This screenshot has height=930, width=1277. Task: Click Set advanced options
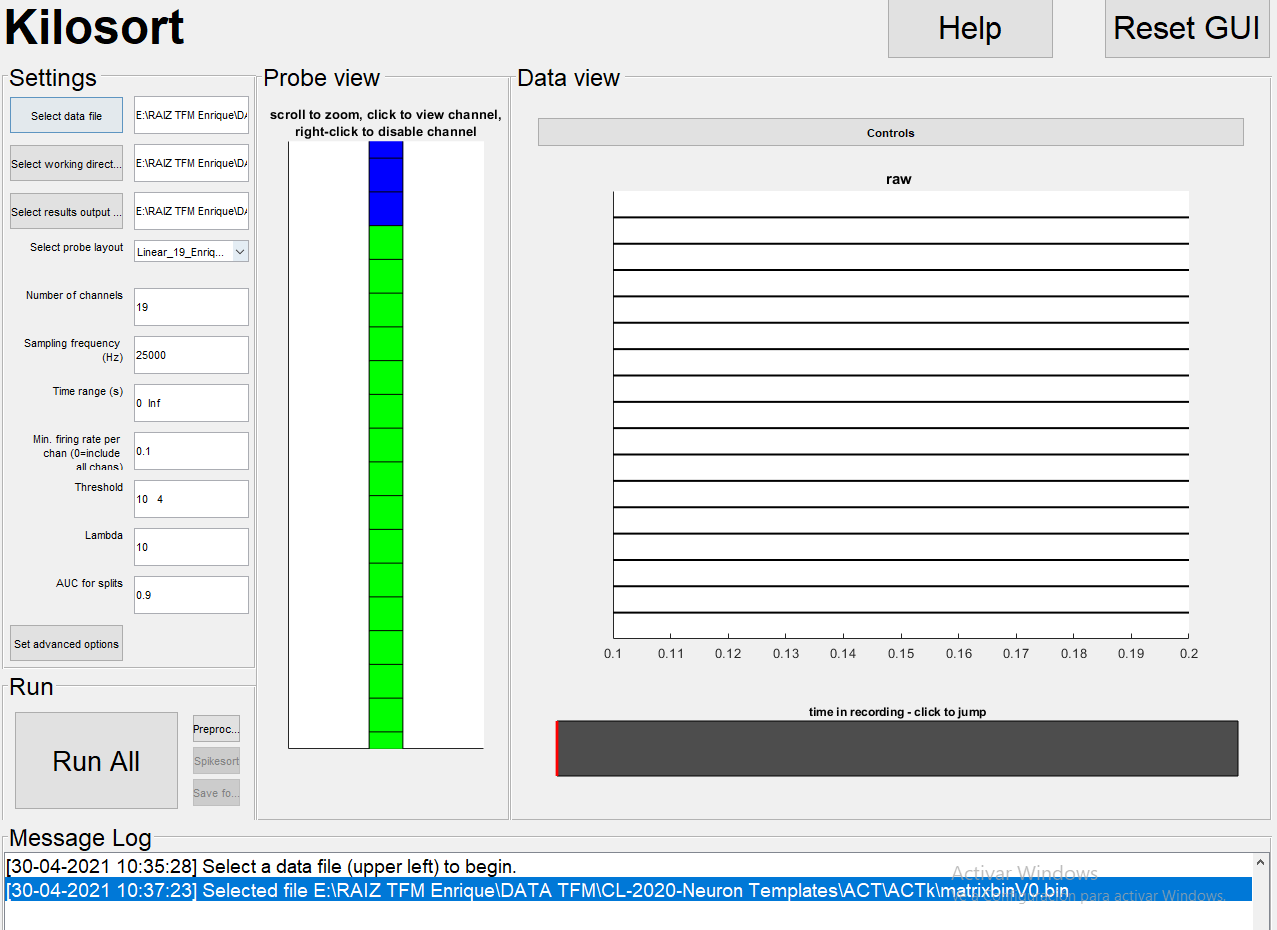tap(66, 643)
